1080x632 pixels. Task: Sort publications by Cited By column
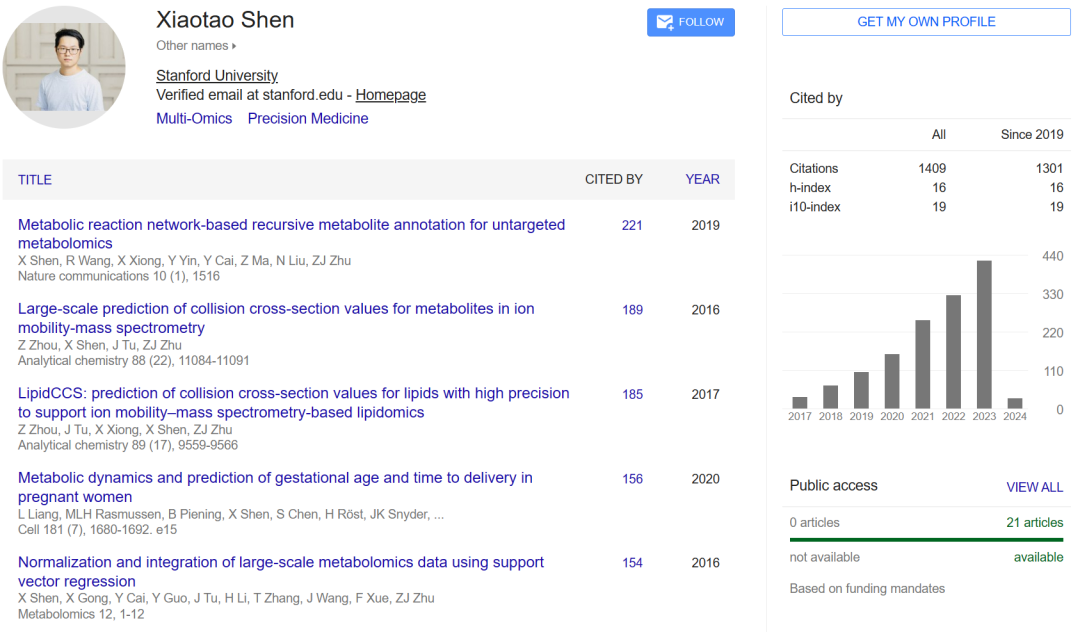[x=613, y=179]
